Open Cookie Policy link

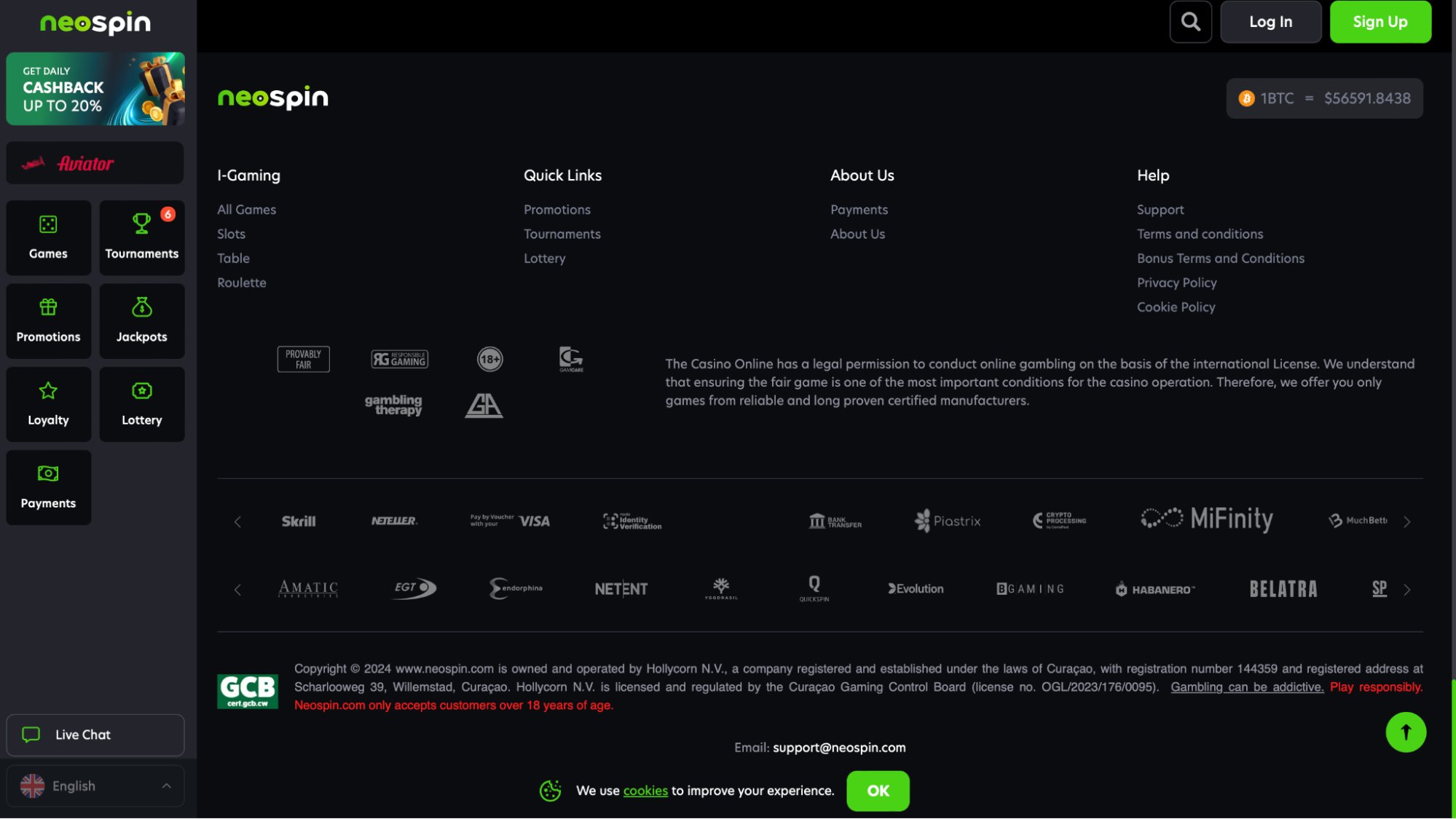[1176, 307]
